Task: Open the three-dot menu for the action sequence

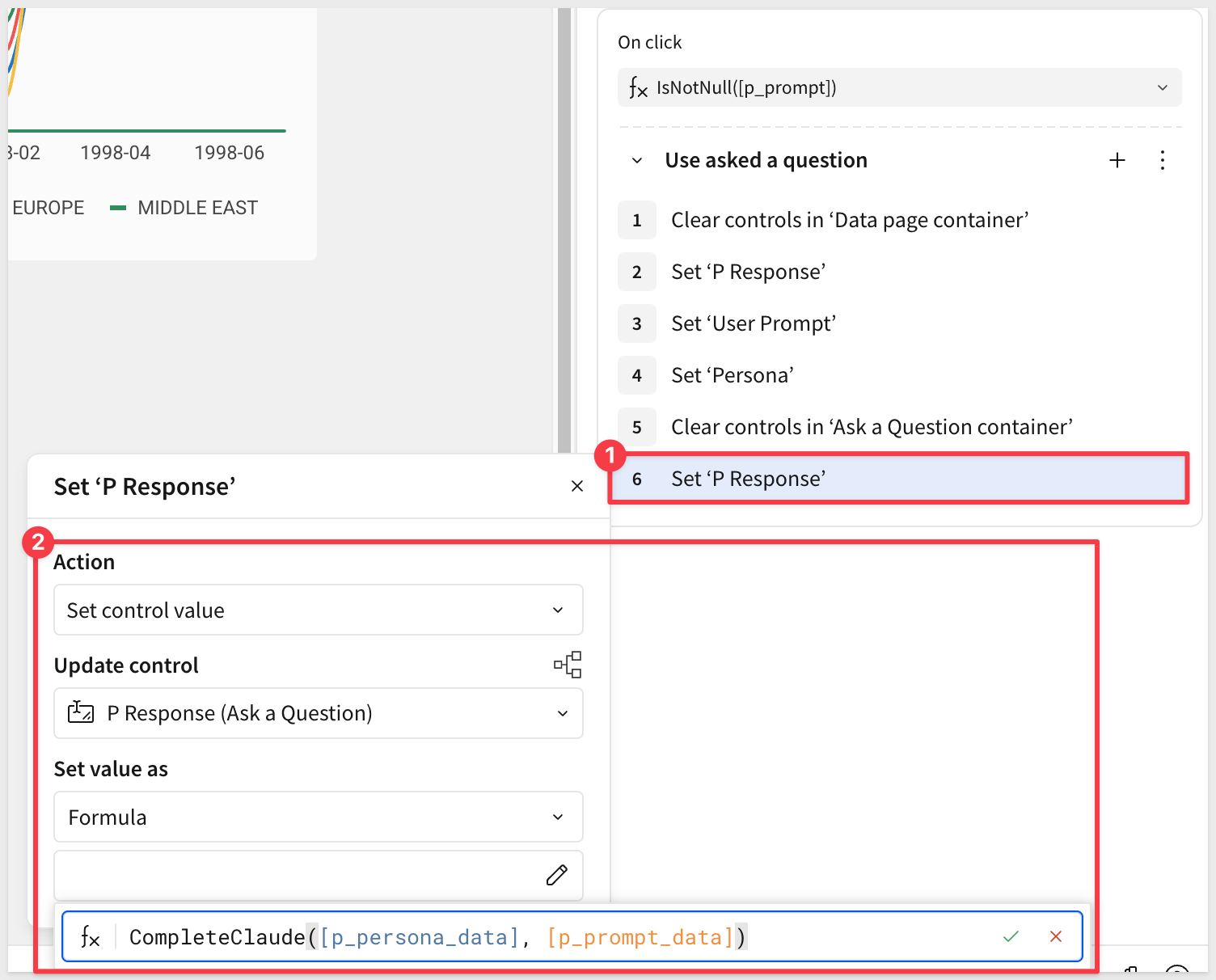Action: tap(1162, 160)
